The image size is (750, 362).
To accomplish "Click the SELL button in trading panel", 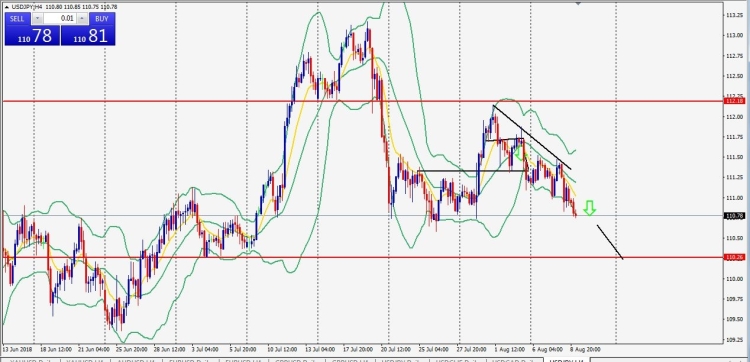I will pos(18,19).
